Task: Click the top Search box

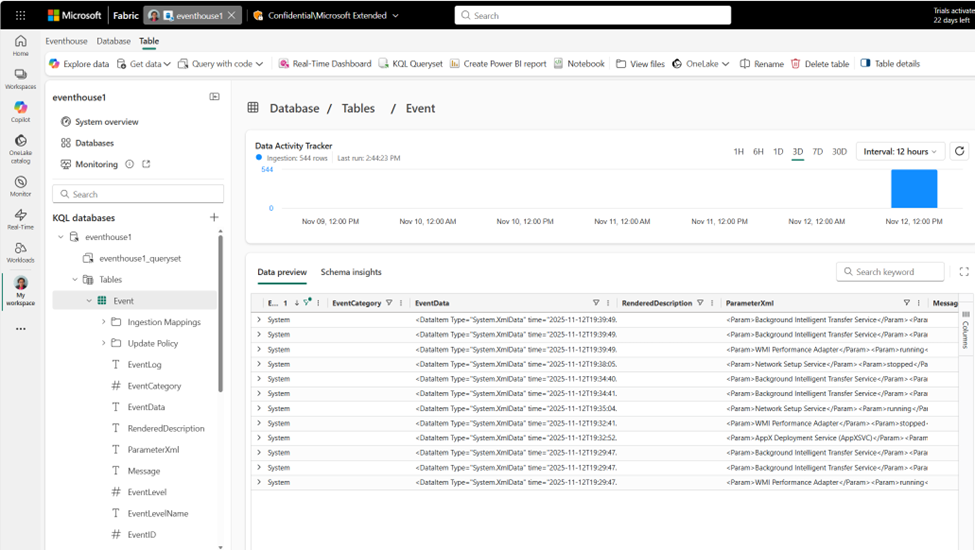Action: tap(593, 16)
